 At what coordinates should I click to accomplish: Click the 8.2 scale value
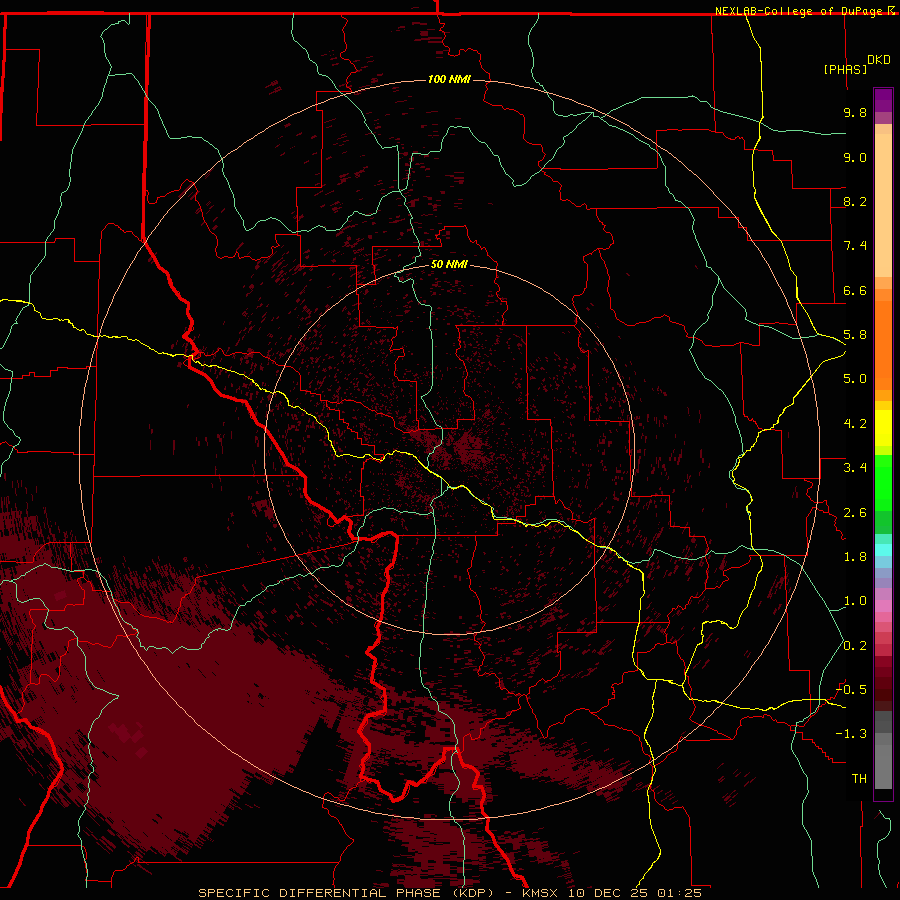(x=855, y=201)
